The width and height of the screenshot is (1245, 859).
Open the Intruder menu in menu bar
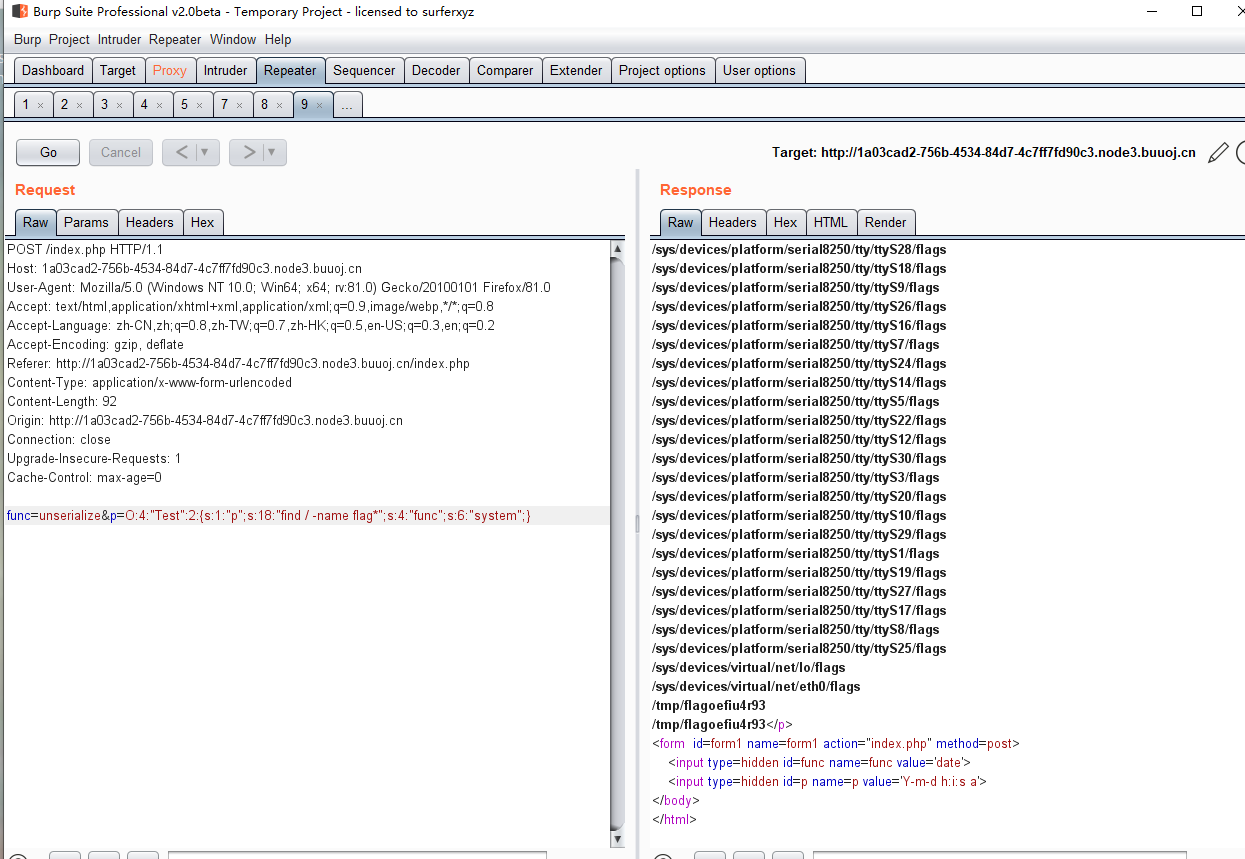(x=120, y=40)
